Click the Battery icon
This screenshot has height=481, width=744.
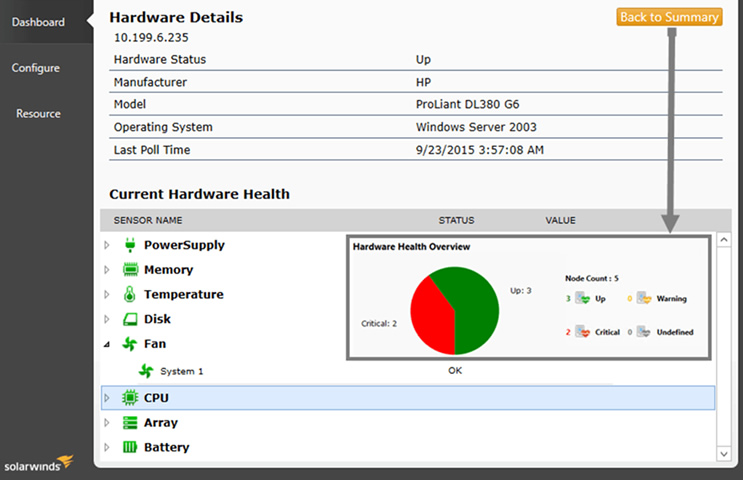[130, 447]
